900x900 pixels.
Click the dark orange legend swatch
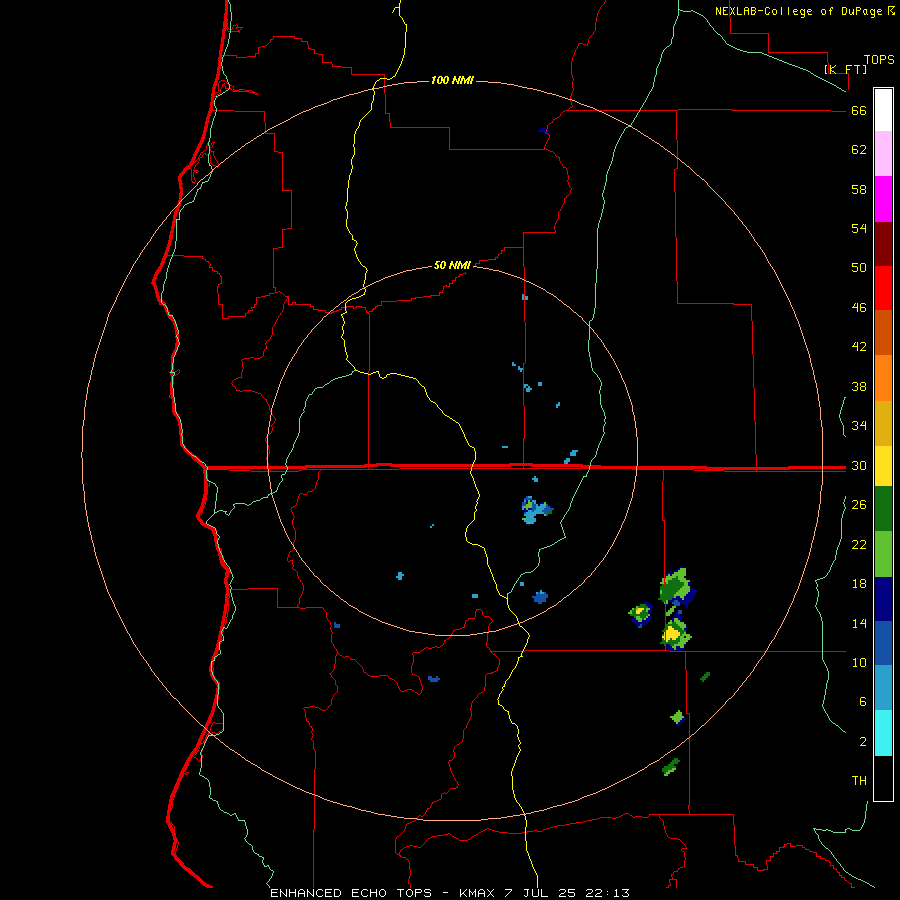883,332
